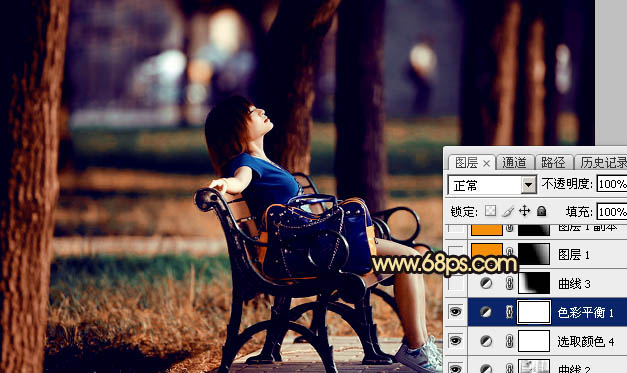
Task: Toggle lock position move icon
Action: (x=524, y=211)
